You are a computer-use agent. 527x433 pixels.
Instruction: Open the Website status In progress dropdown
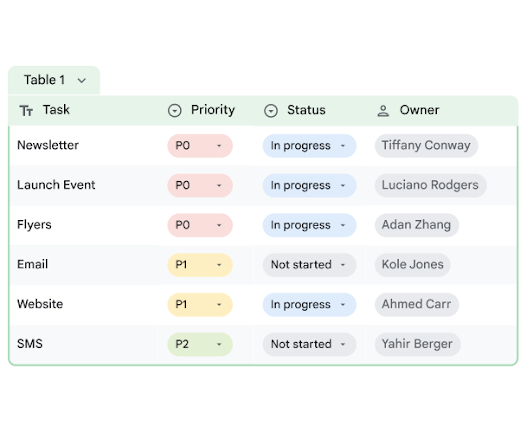point(309,305)
